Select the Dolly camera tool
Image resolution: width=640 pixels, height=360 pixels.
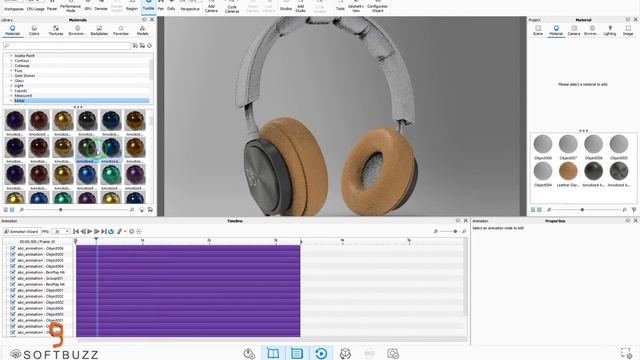click(171, 6)
